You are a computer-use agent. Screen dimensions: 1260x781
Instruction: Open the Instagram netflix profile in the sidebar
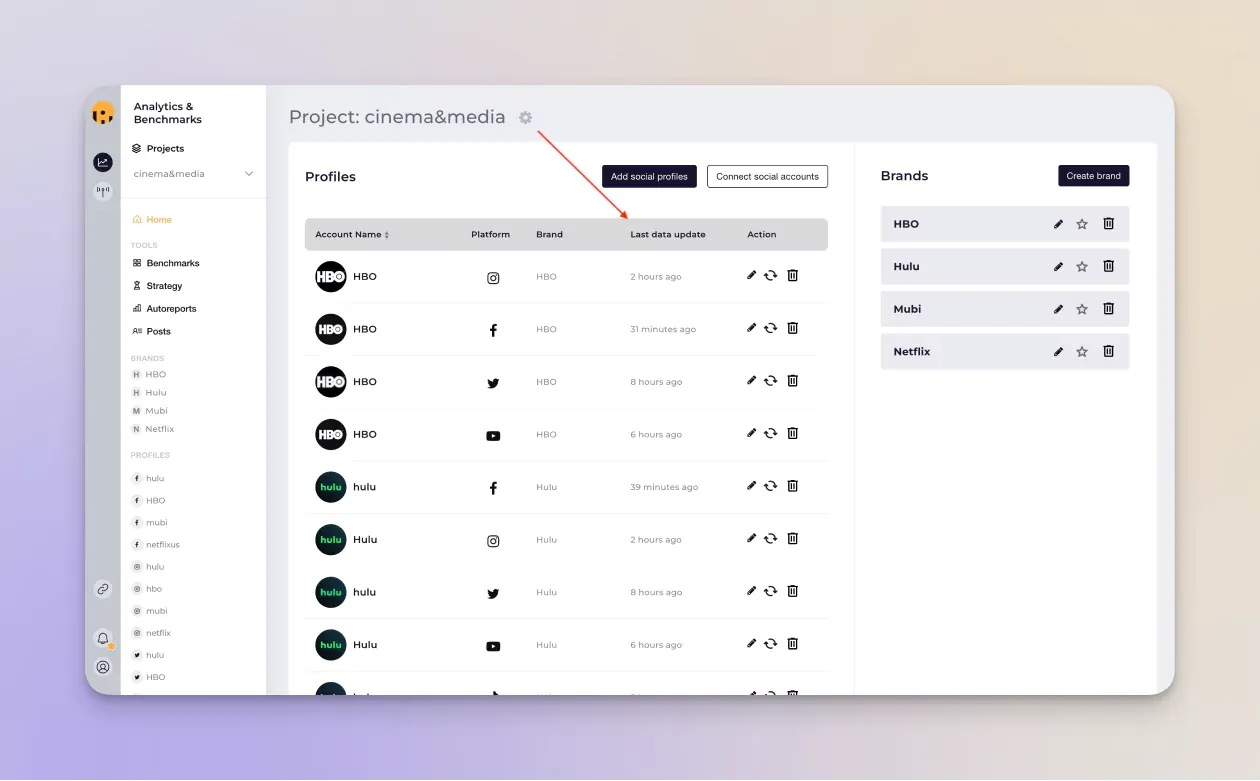[152, 633]
